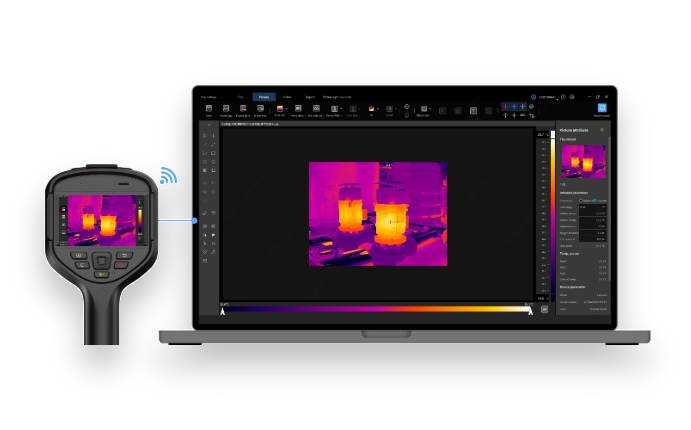Click the double-circle fusion toolbar icon
Image resolution: width=691 pixels, height=430 pixels.
click(316, 108)
